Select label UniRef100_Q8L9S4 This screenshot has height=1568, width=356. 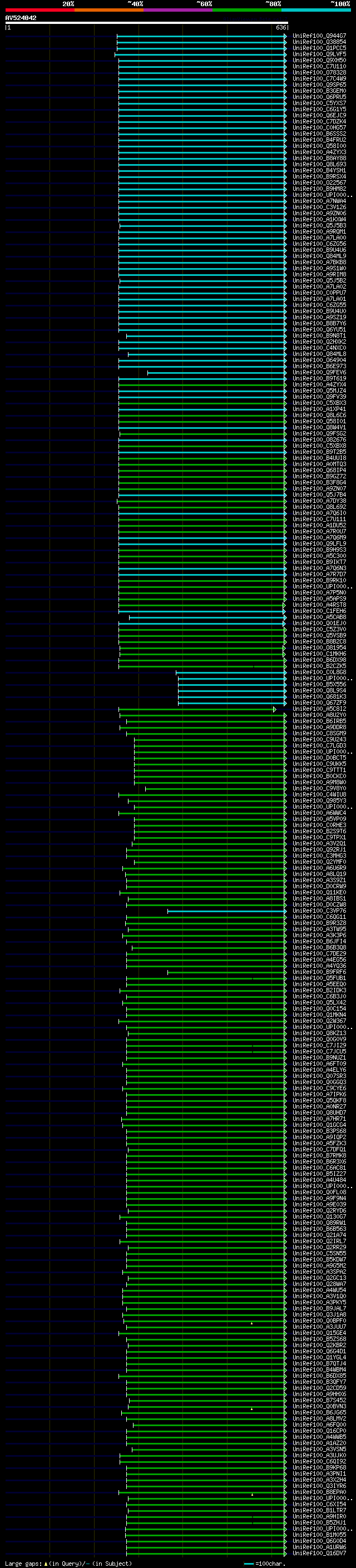pos(319,691)
